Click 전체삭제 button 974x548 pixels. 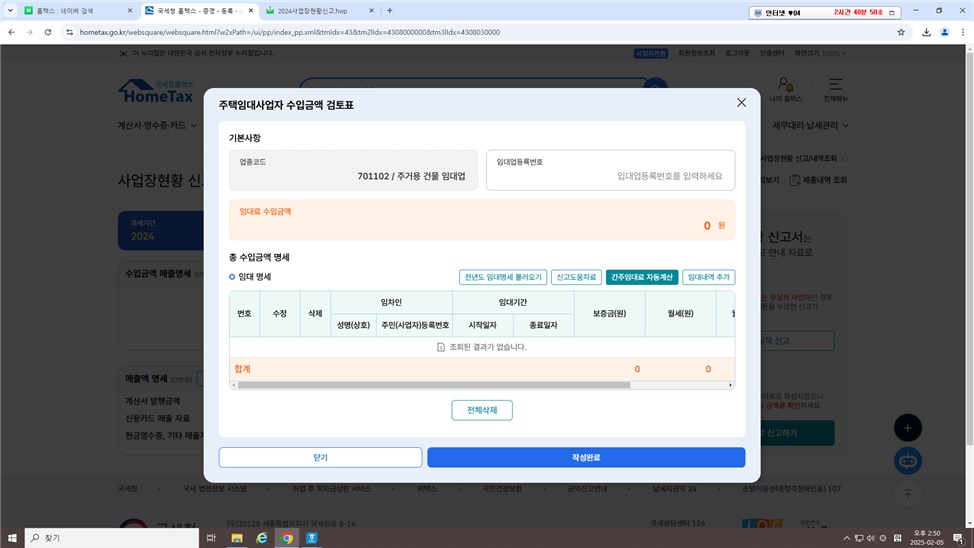pos(482,410)
